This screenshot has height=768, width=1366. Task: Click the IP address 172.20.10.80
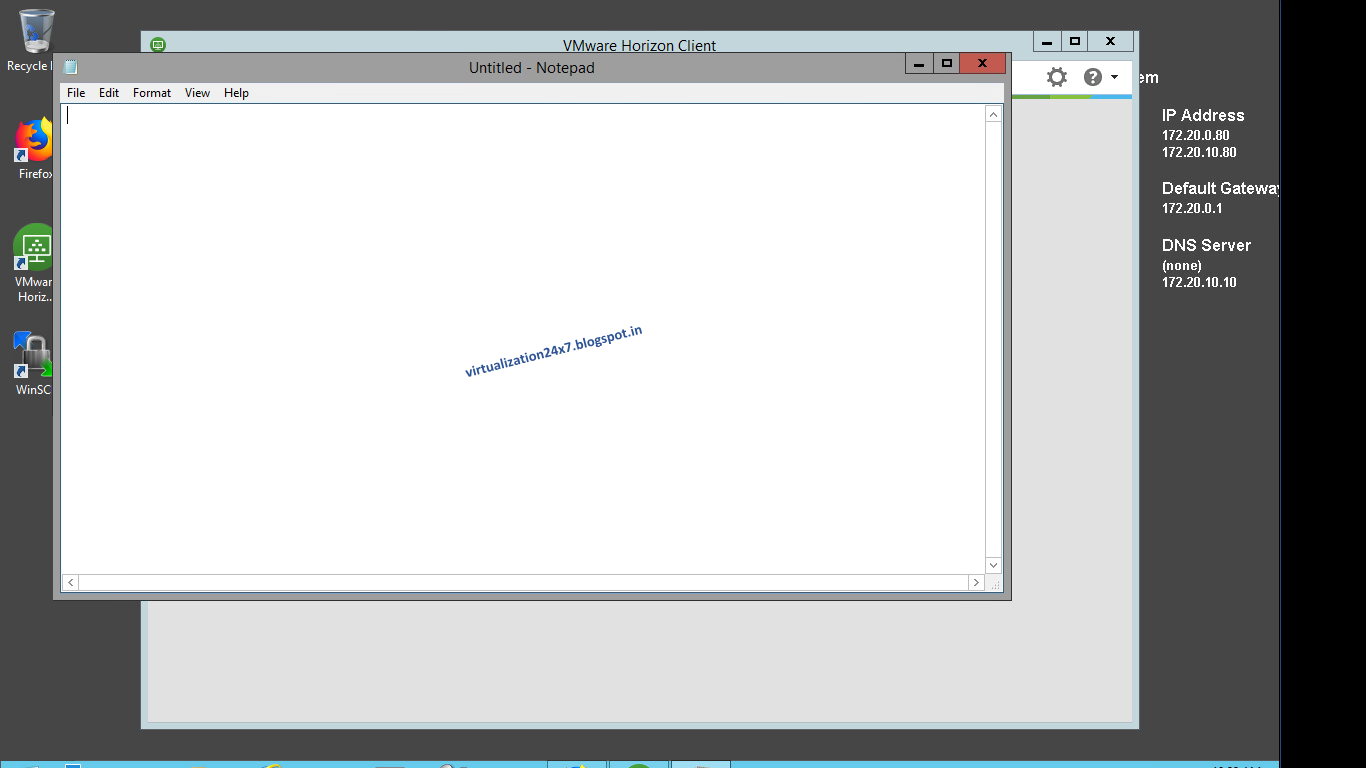pyautogui.click(x=1199, y=153)
